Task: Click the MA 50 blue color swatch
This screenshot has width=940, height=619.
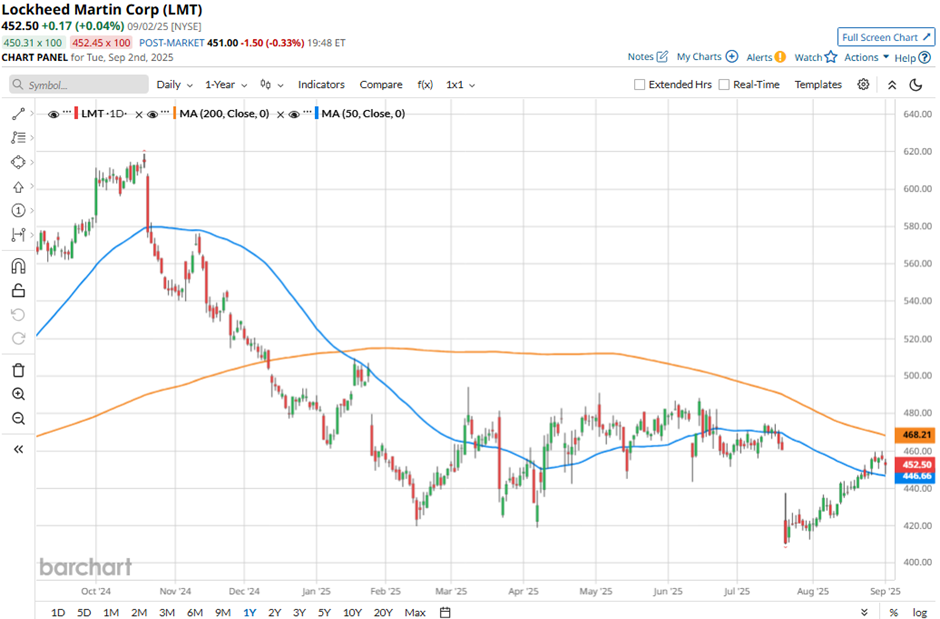Action: pos(317,113)
